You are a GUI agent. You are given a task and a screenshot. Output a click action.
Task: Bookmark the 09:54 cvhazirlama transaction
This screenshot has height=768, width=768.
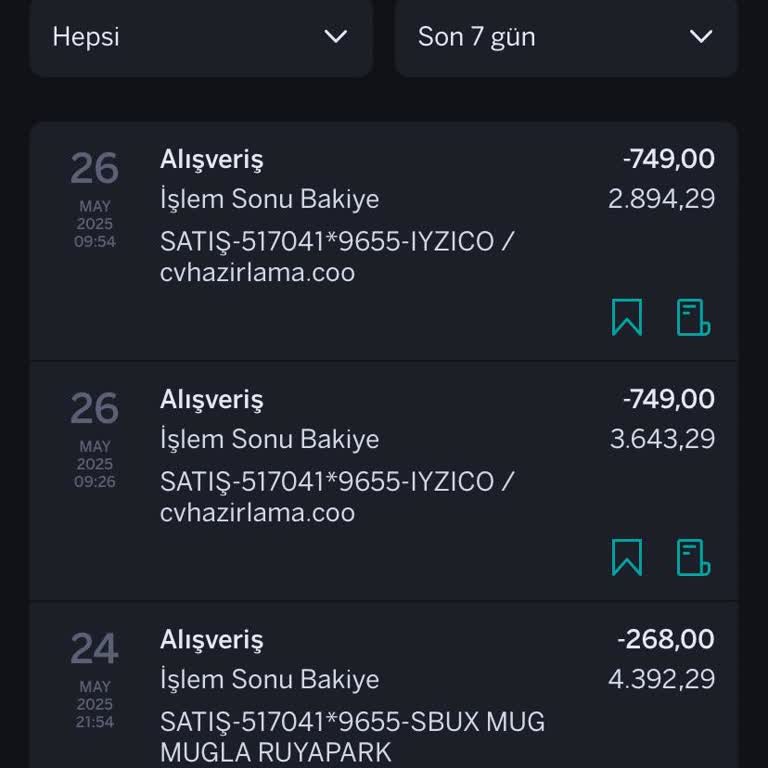[x=627, y=317]
